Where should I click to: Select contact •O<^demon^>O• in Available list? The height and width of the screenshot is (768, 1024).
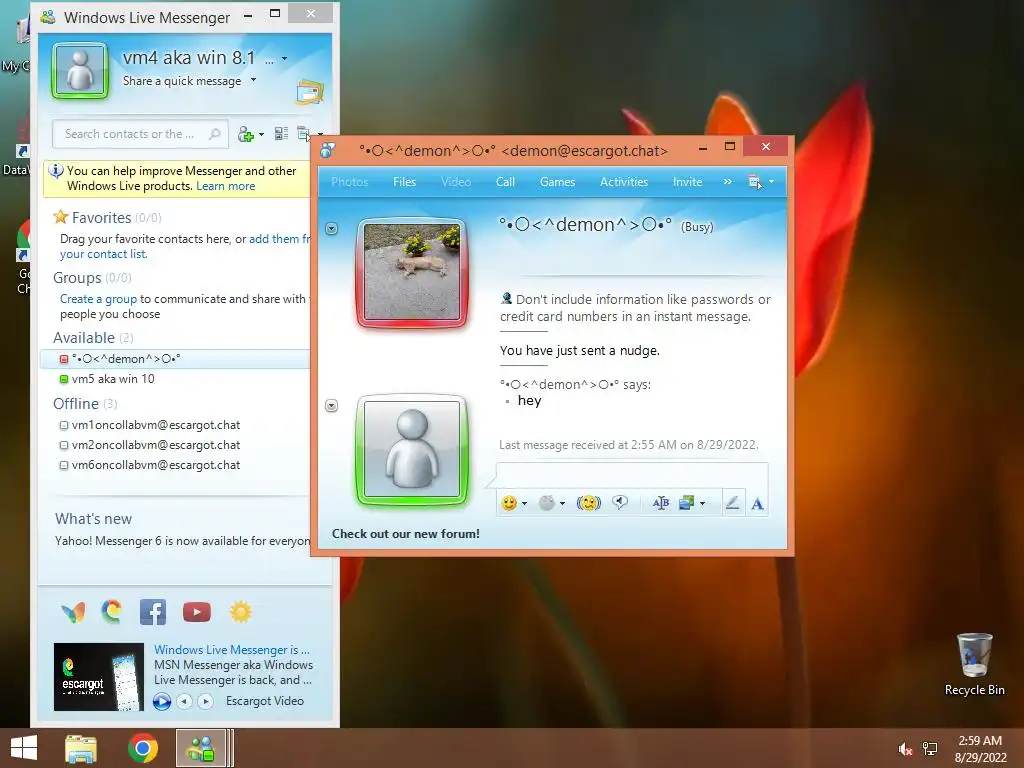coord(174,359)
